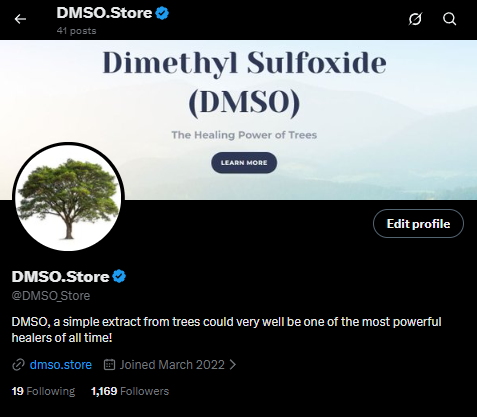Click the 41 posts count label
This screenshot has height=417, width=477.
tap(76, 31)
